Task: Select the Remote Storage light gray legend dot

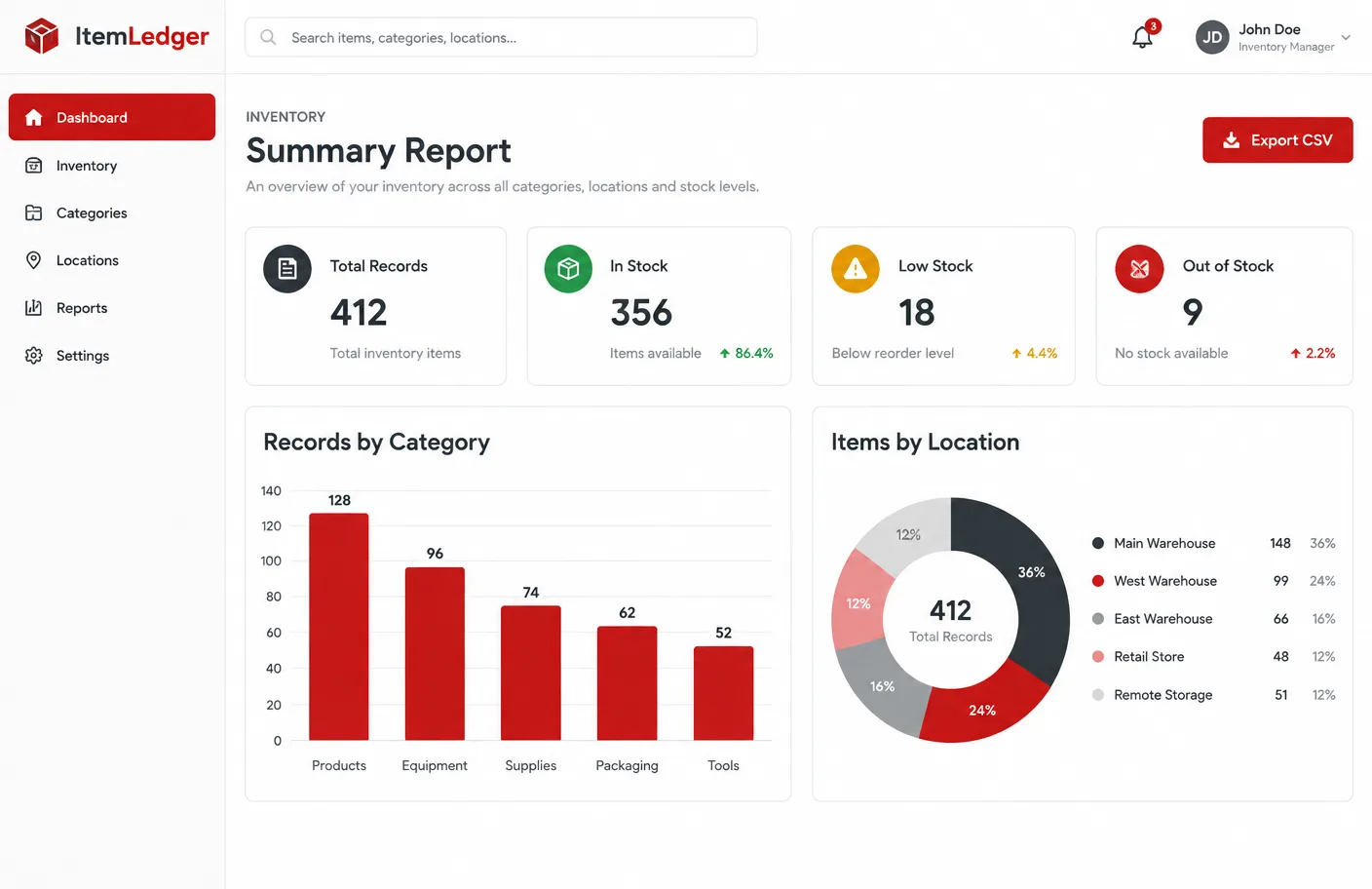Action: (x=1098, y=695)
